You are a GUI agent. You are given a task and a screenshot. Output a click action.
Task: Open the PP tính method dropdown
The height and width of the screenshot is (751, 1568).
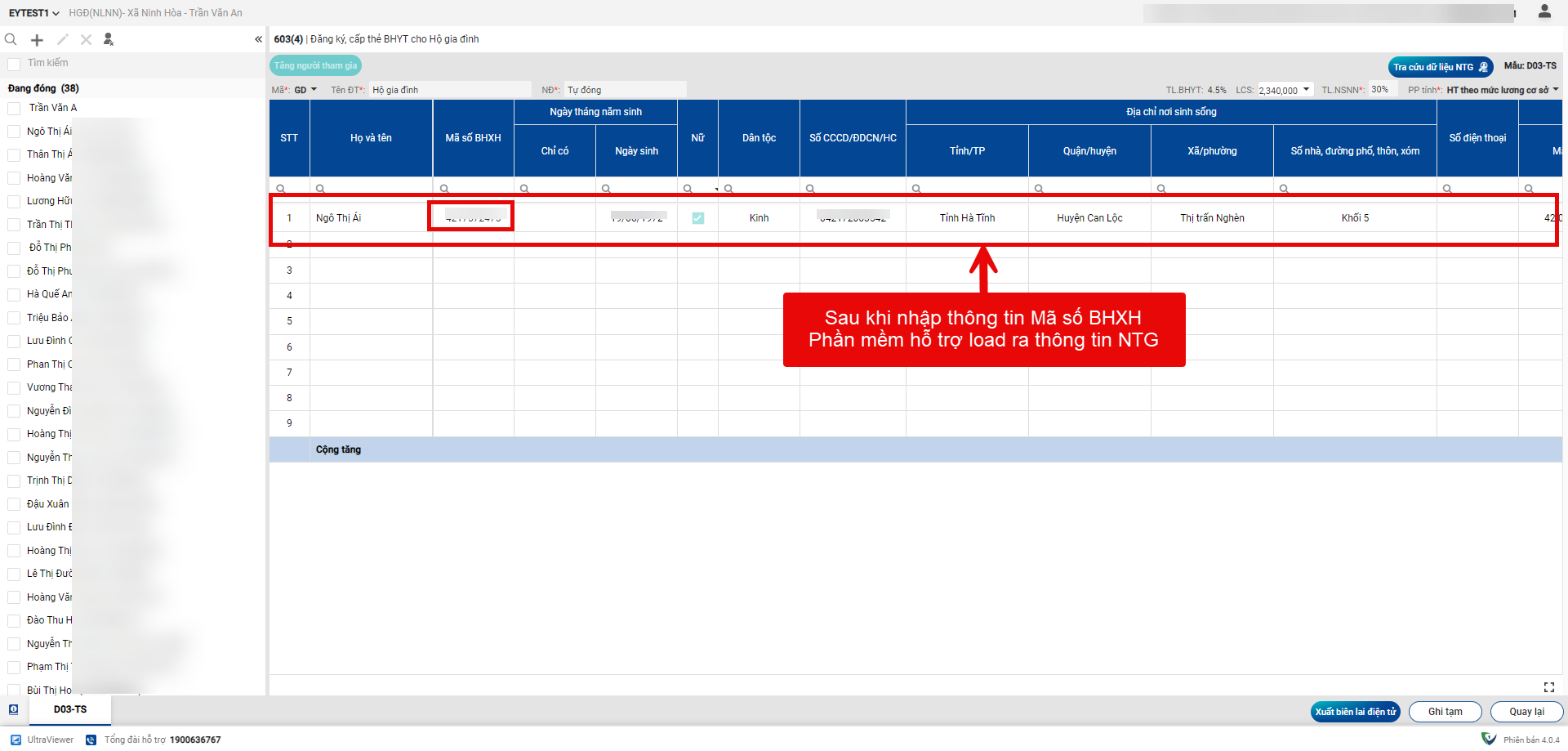(1502, 90)
